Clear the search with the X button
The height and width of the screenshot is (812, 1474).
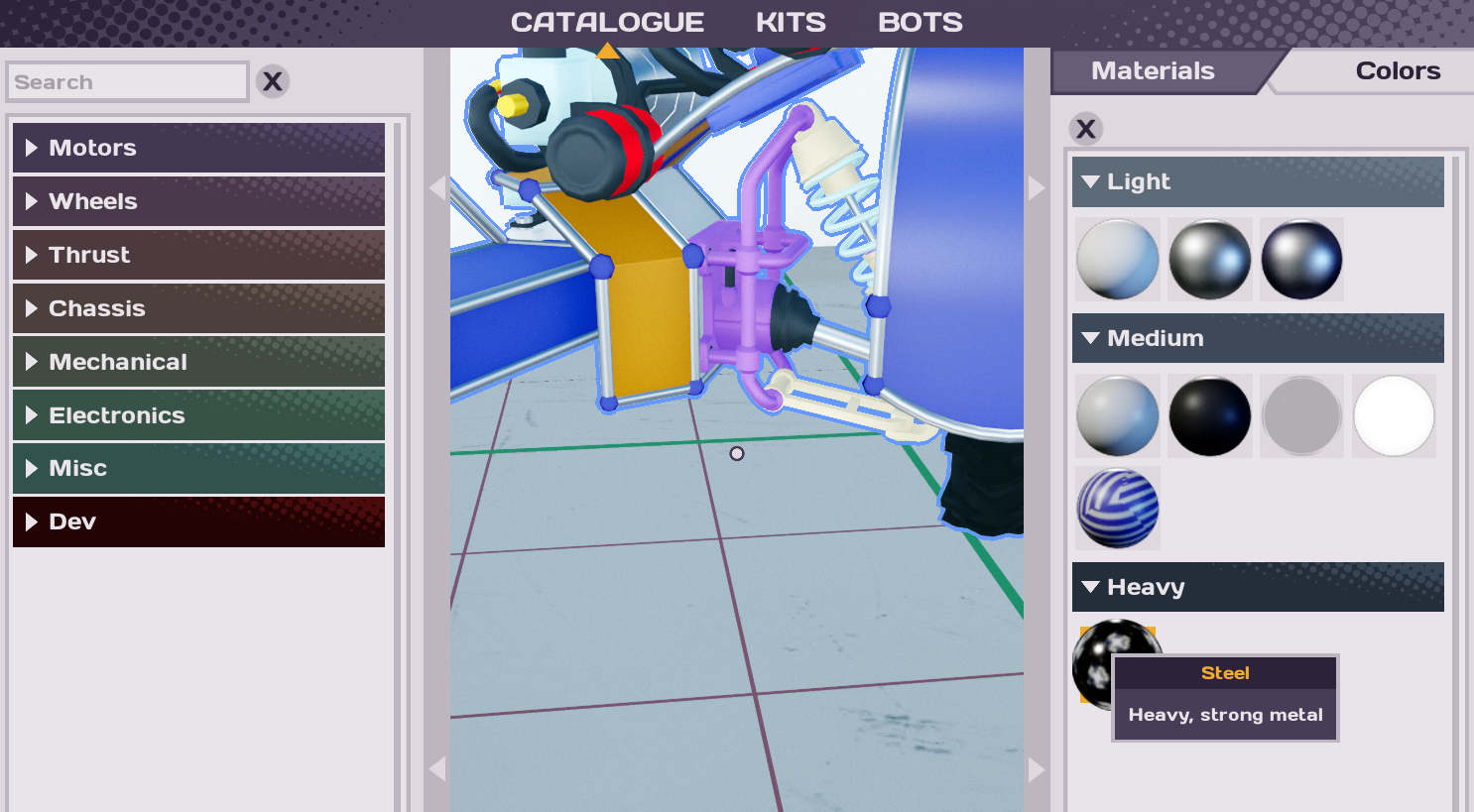(273, 81)
